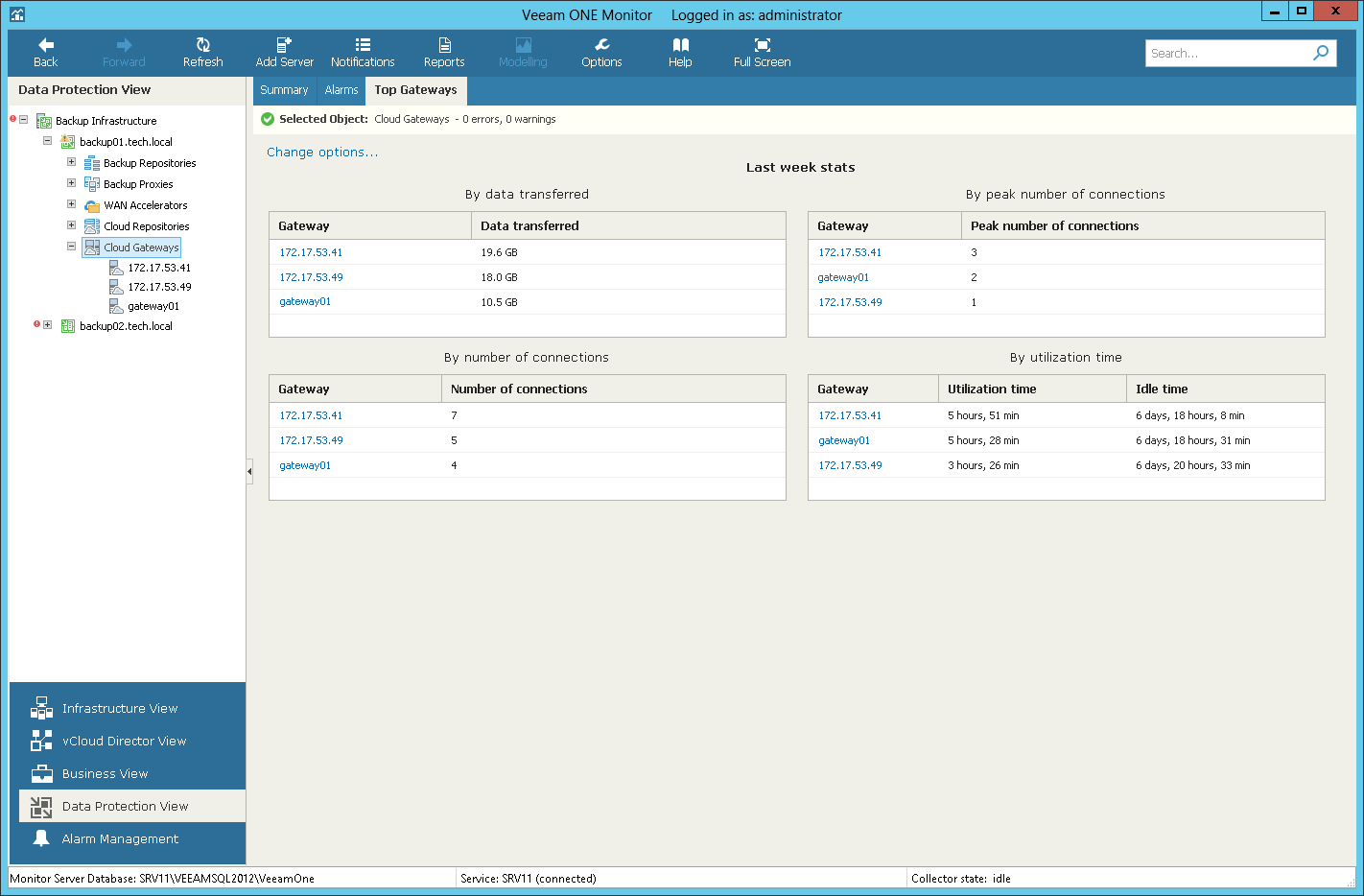The image size is (1364, 896).
Task: Expand the Cloud Repositories node
Action: point(71,224)
